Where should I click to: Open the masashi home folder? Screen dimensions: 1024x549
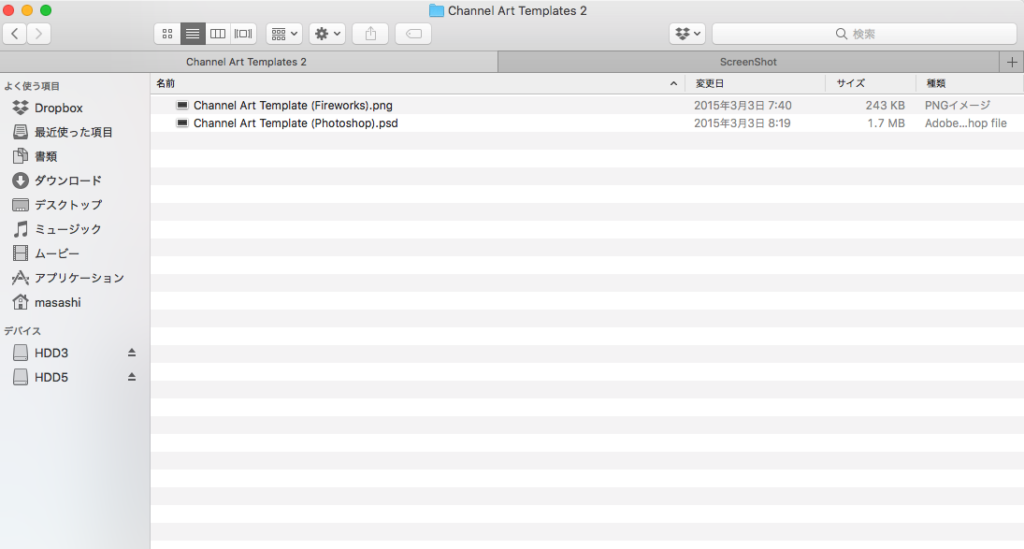(x=57, y=302)
